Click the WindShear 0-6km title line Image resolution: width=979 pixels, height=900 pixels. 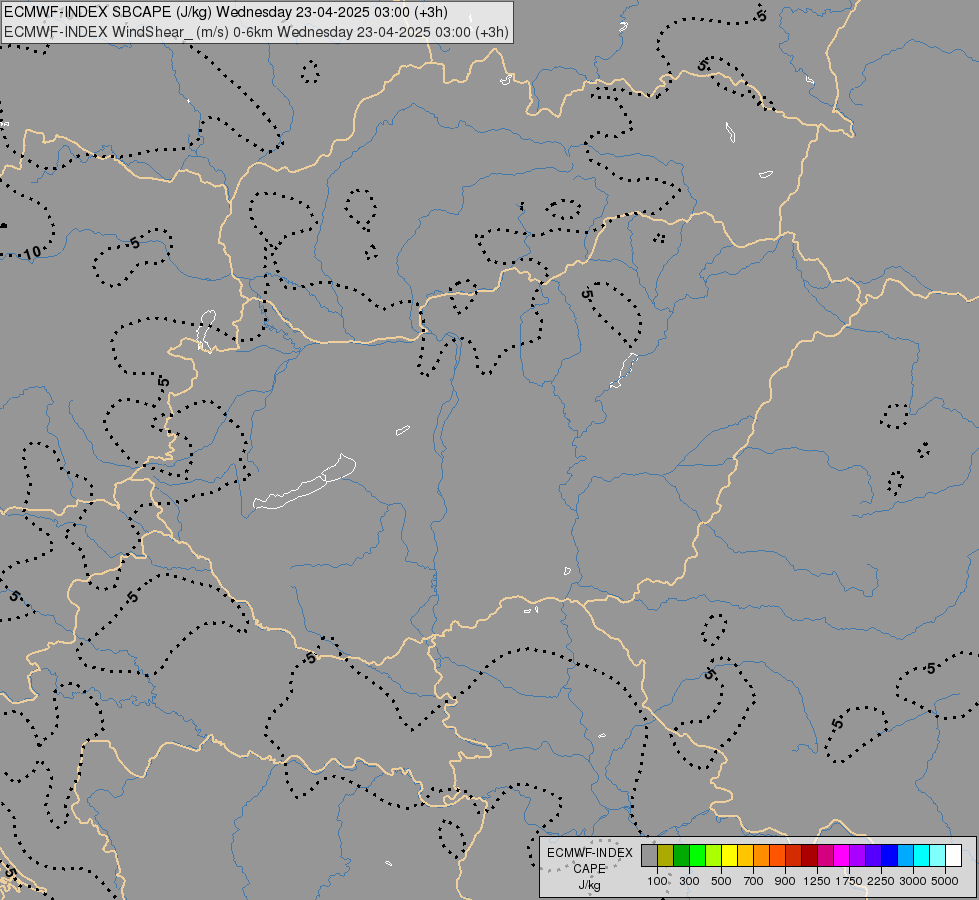click(256, 31)
